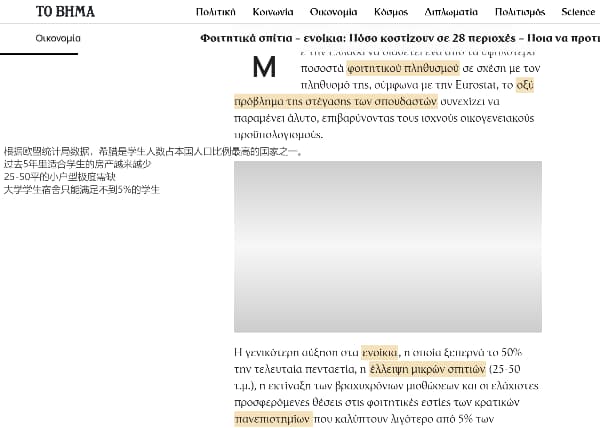Visit the Science section
Viewport: 600px width, 428px height.
tap(578, 12)
